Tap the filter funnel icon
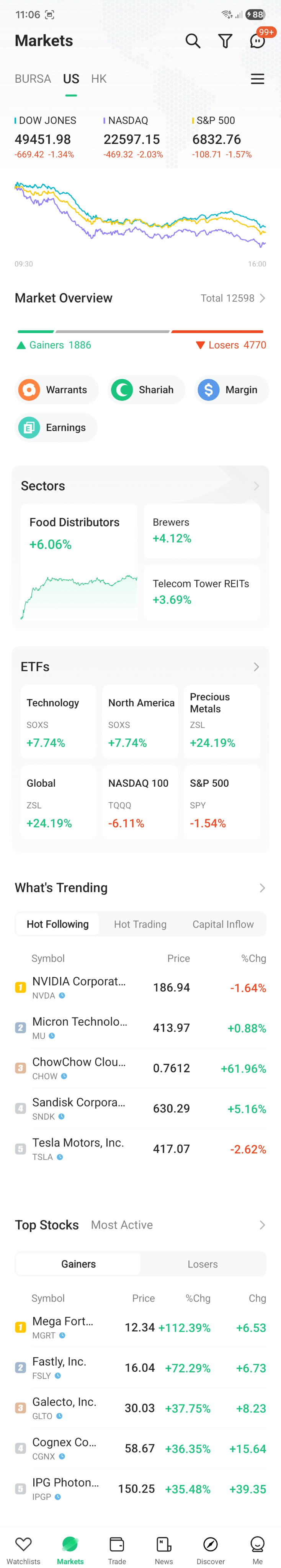 [225, 41]
